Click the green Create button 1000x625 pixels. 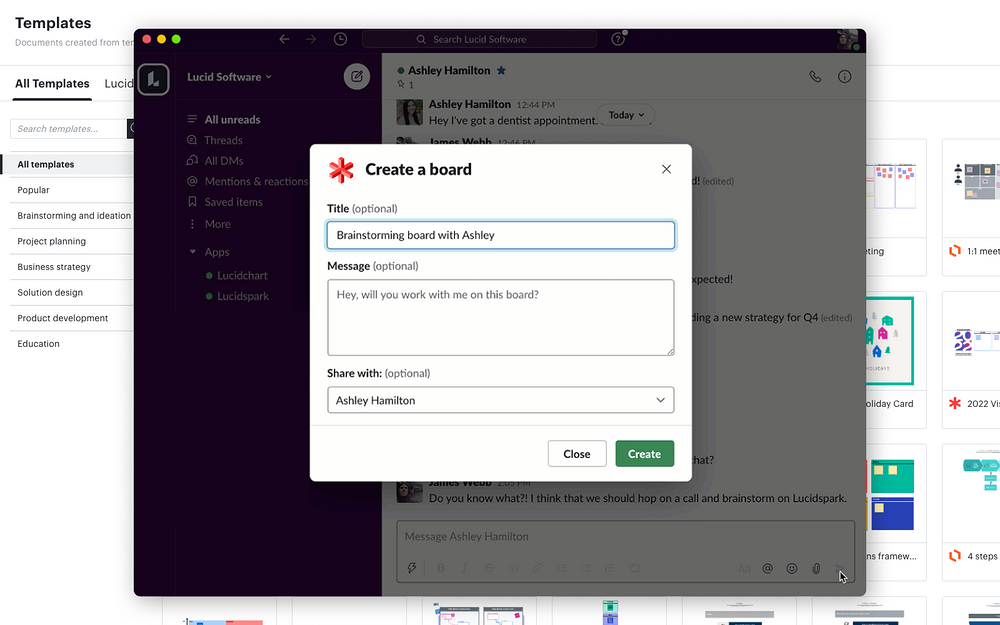pos(644,453)
